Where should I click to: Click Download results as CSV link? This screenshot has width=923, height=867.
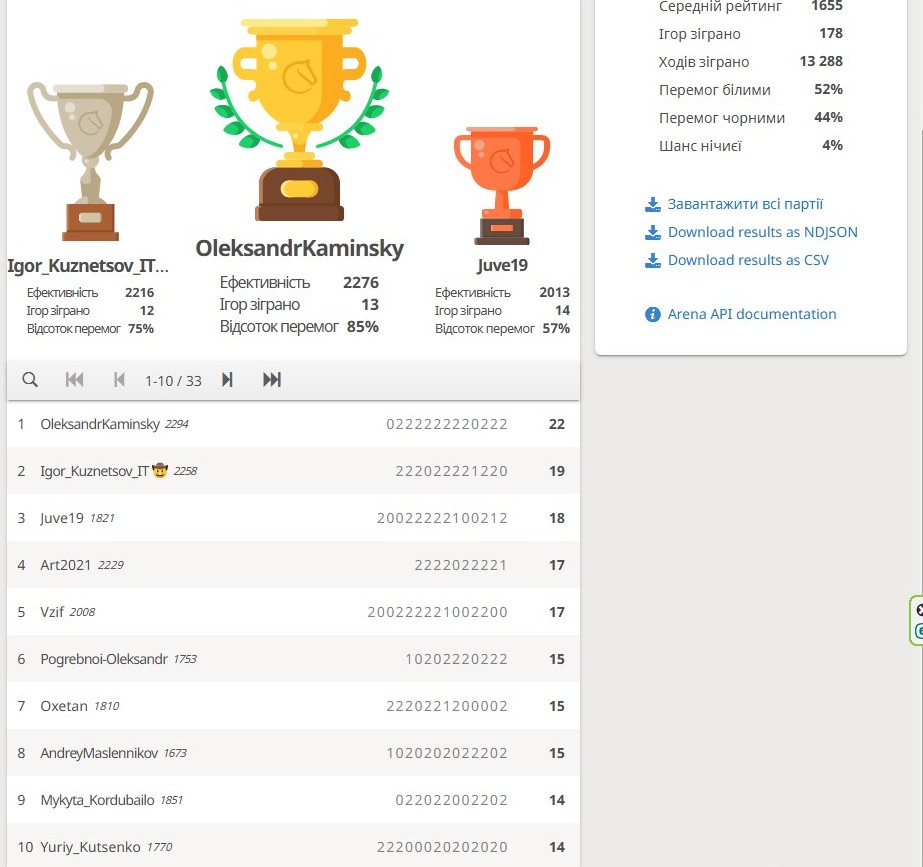(748, 260)
